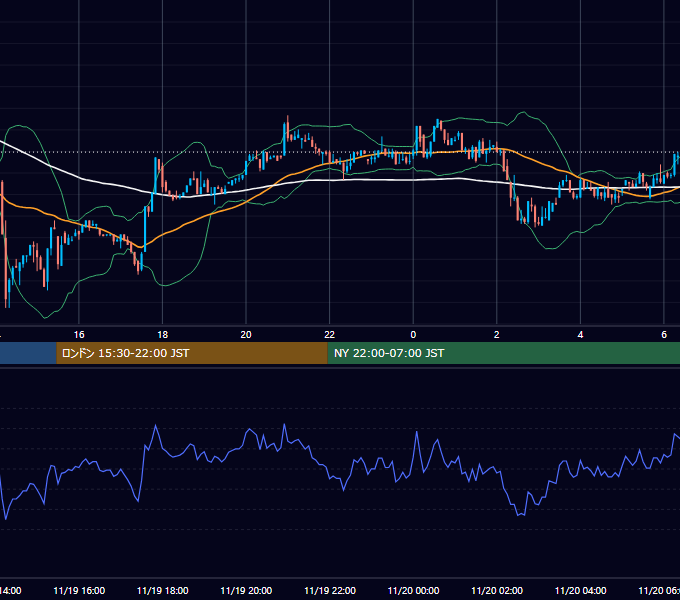Click the 11/19 22:00 timestamp label
Screen dimensions: 680x600
(x=330, y=590)
